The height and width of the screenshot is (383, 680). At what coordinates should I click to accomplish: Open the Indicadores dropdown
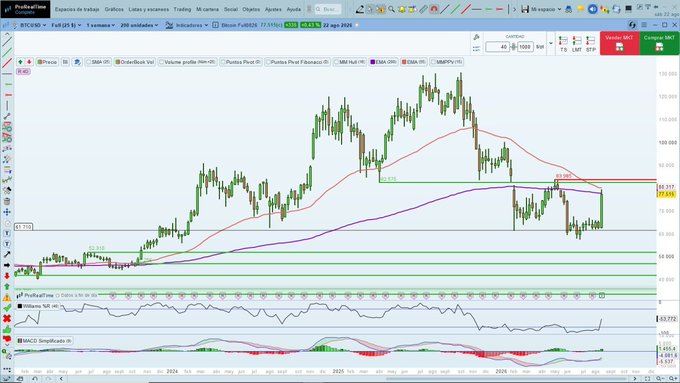tap(186, 25)
